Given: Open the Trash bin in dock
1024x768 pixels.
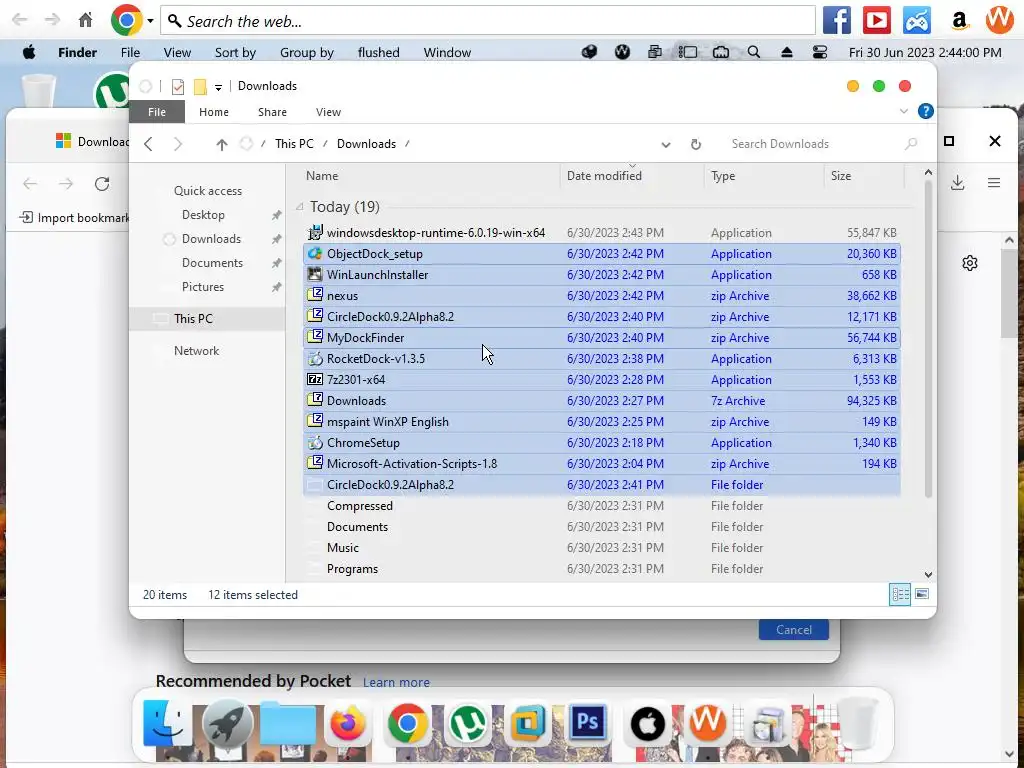Looking at the screenshot, I should point(857,722).
